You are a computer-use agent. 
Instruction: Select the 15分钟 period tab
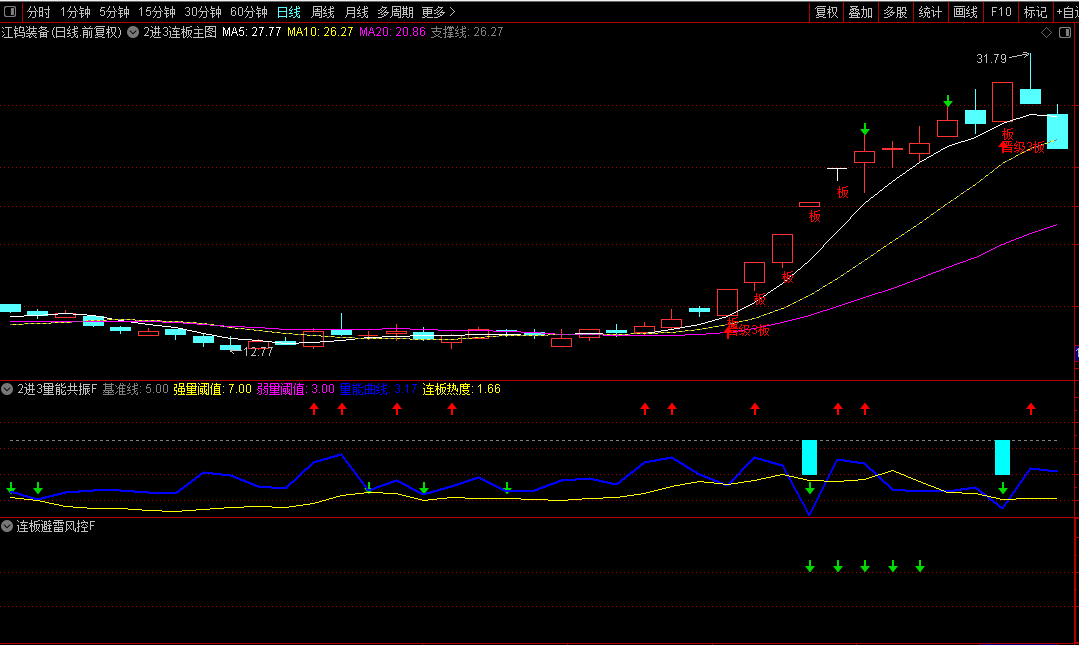tap(157, 12)
